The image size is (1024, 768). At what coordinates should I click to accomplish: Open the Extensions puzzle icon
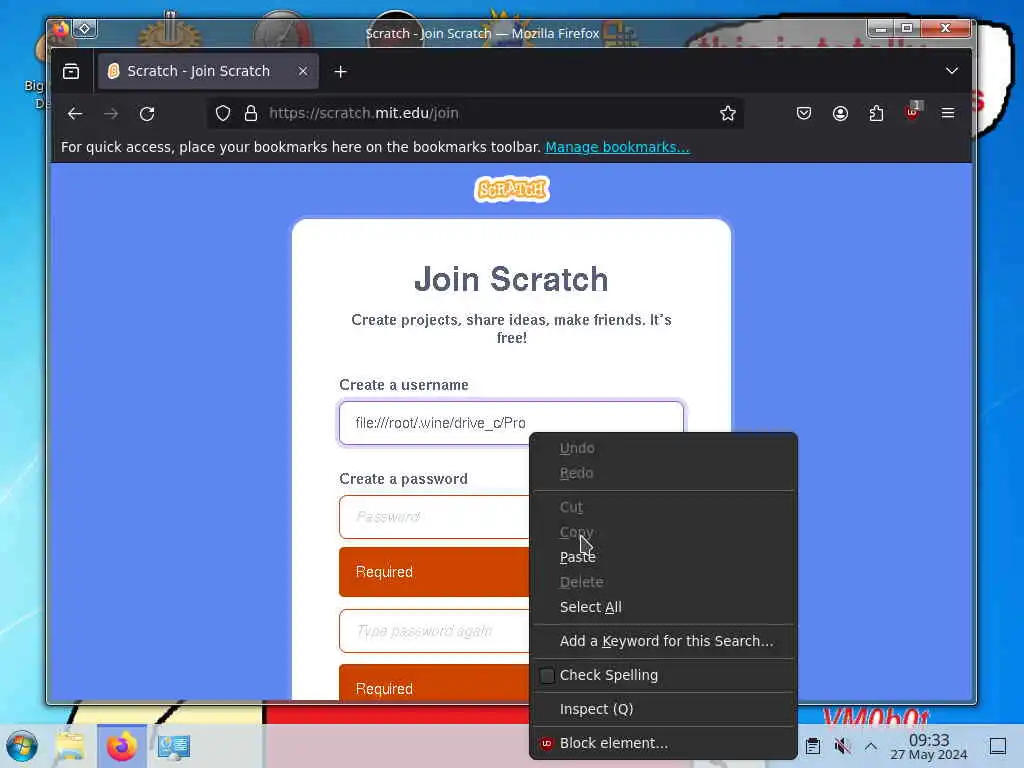pos(876,114)
